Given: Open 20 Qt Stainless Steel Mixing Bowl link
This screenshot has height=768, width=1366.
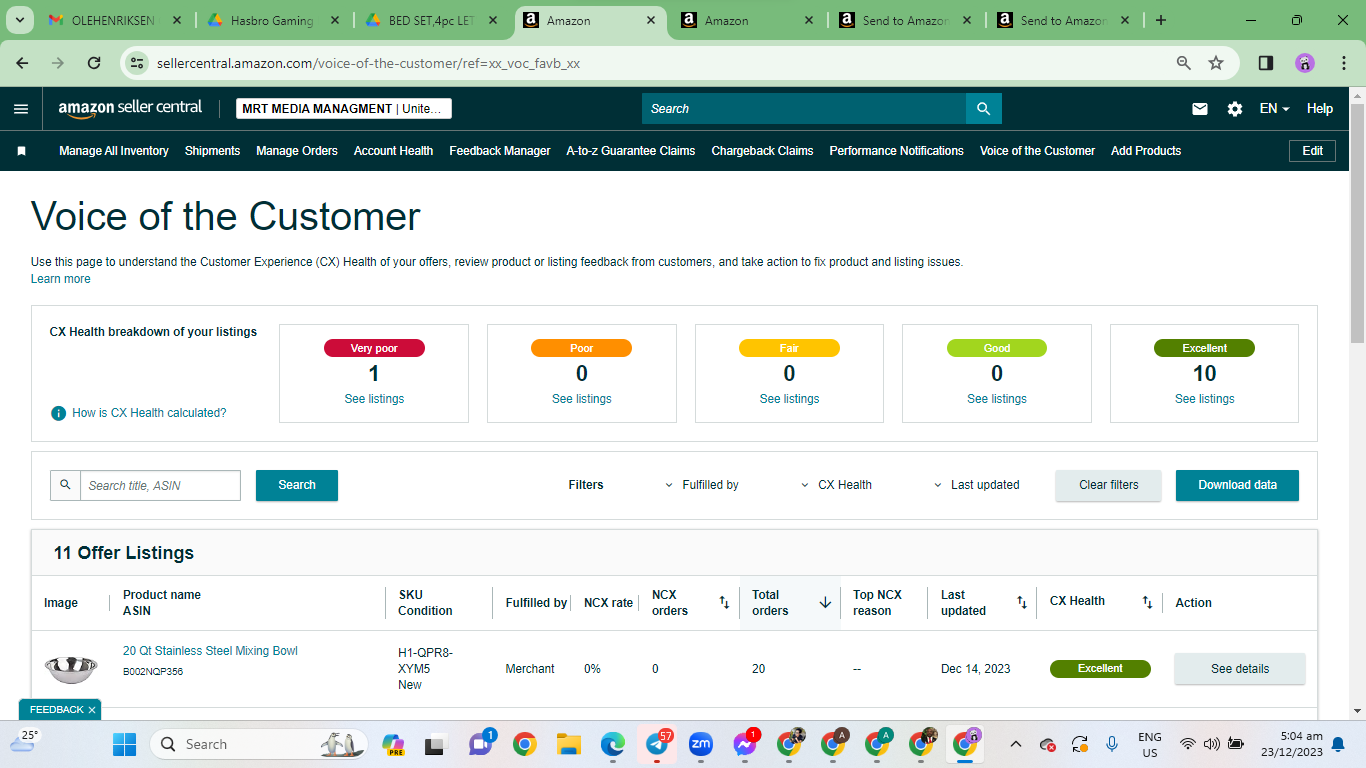Looking at the screenshot, I should click(210, 651).
